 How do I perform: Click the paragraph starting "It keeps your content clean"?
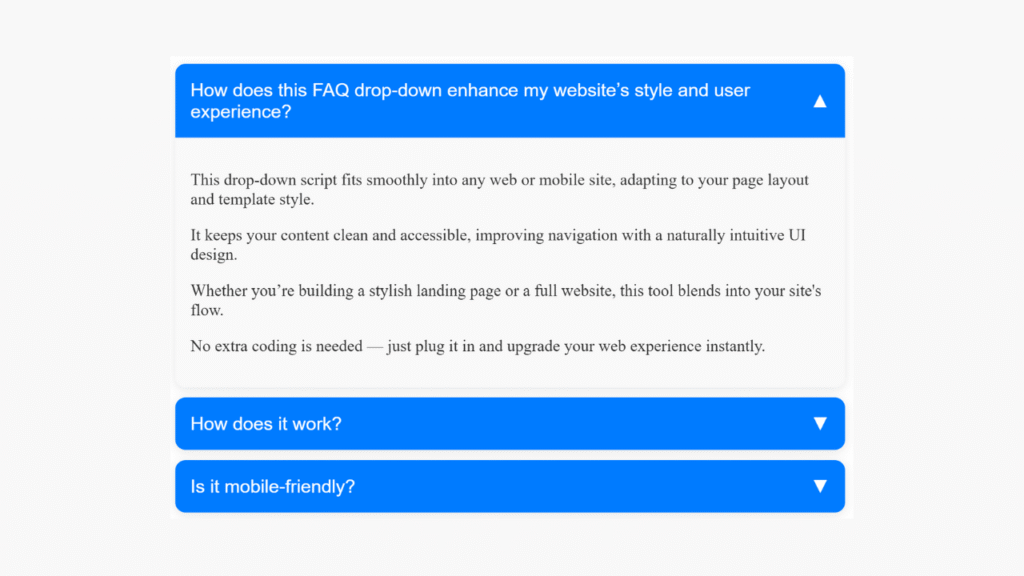[499, 236]
